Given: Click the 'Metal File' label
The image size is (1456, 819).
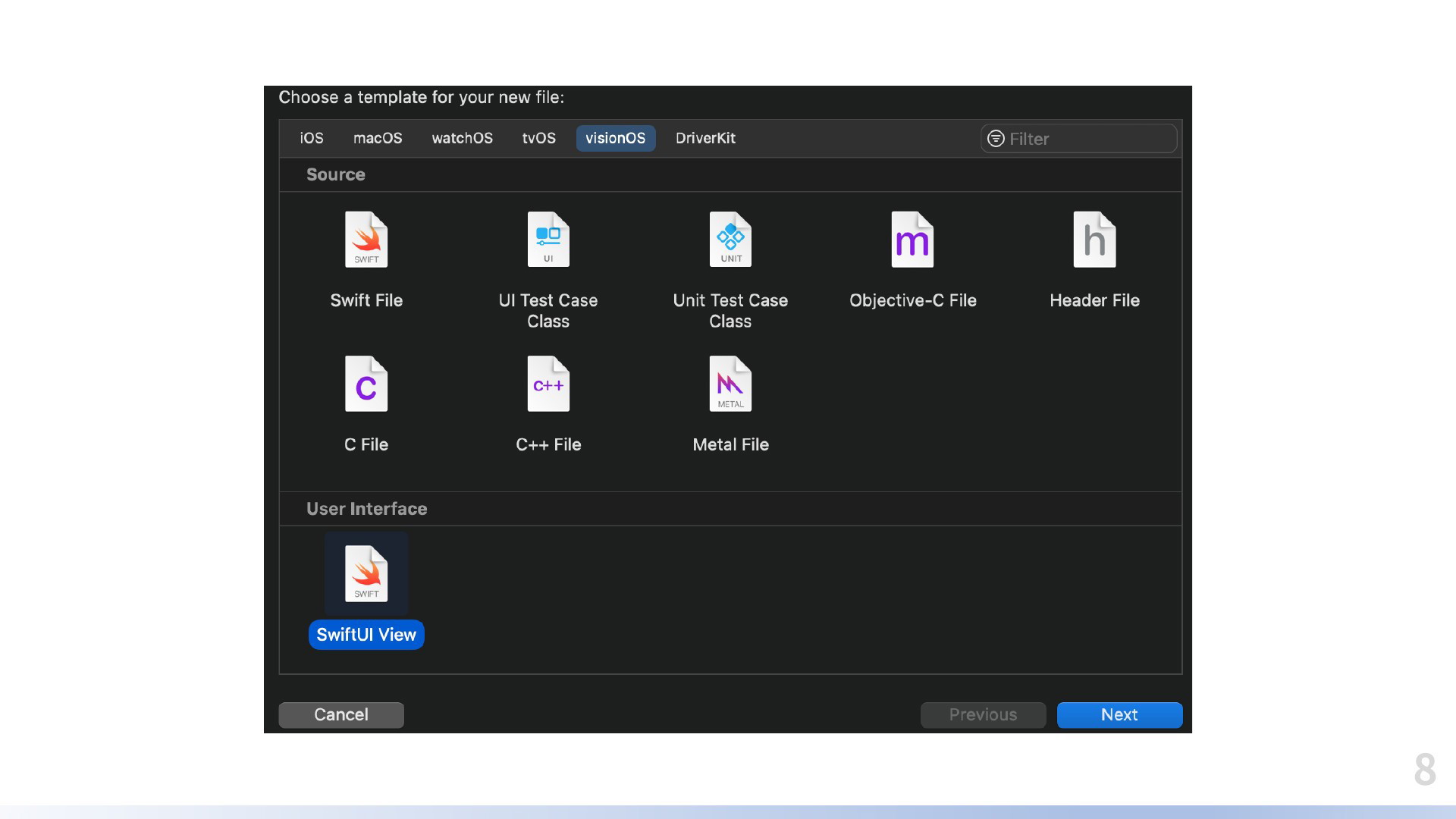Looking at the screenshot, I should (x=730, y=444).
